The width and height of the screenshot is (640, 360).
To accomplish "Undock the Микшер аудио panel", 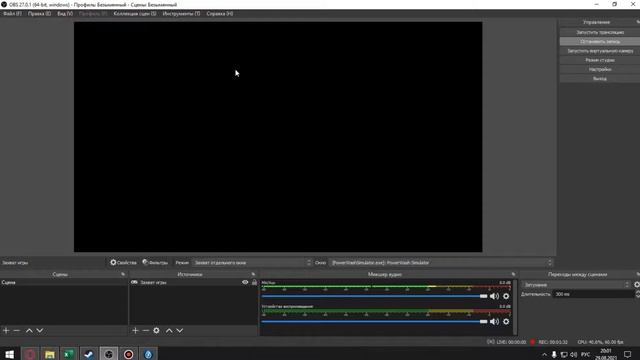I will click(513, 274).
